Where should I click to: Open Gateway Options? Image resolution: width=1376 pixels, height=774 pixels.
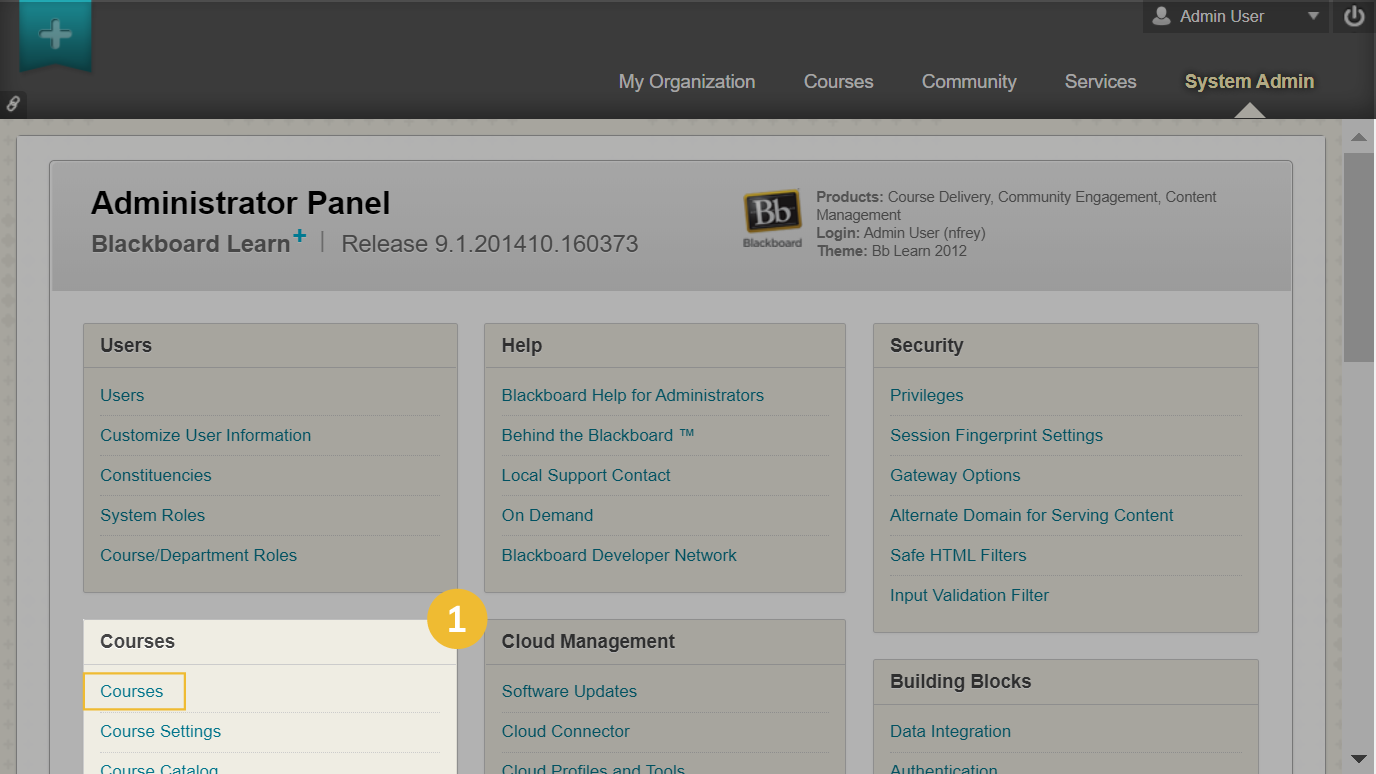pyautogui.click(x=955, y=476)
